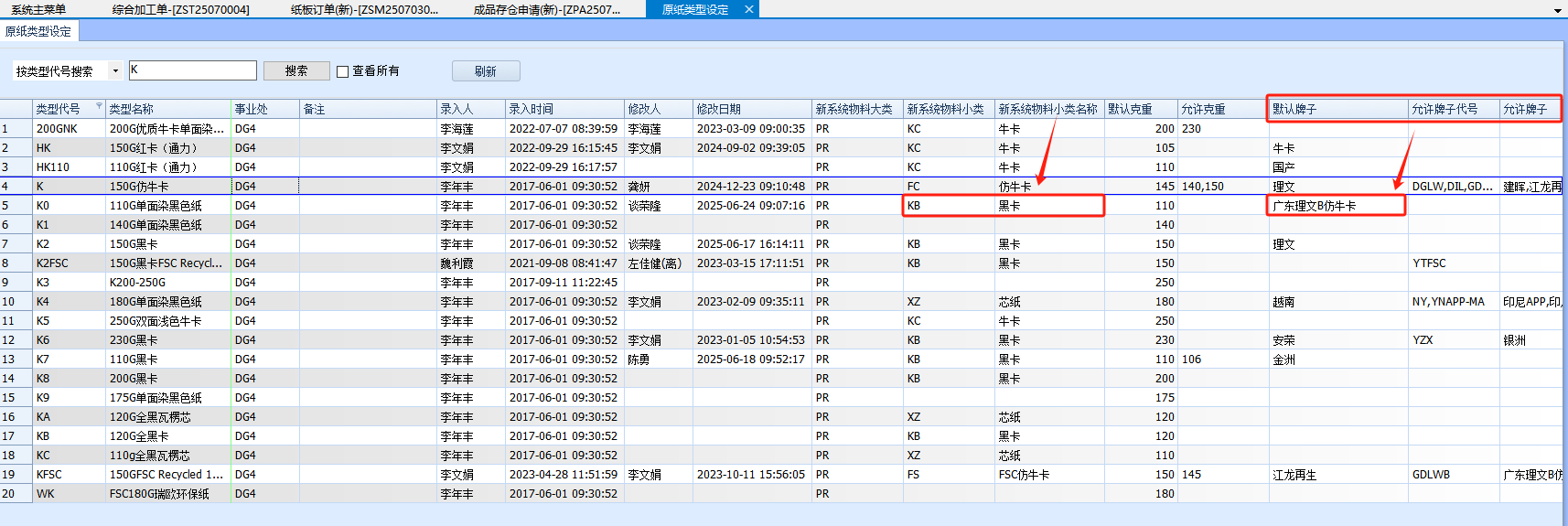Close the 原纸类型设定 tab
Screen dimensions: 1568x526
pos(749,9)
